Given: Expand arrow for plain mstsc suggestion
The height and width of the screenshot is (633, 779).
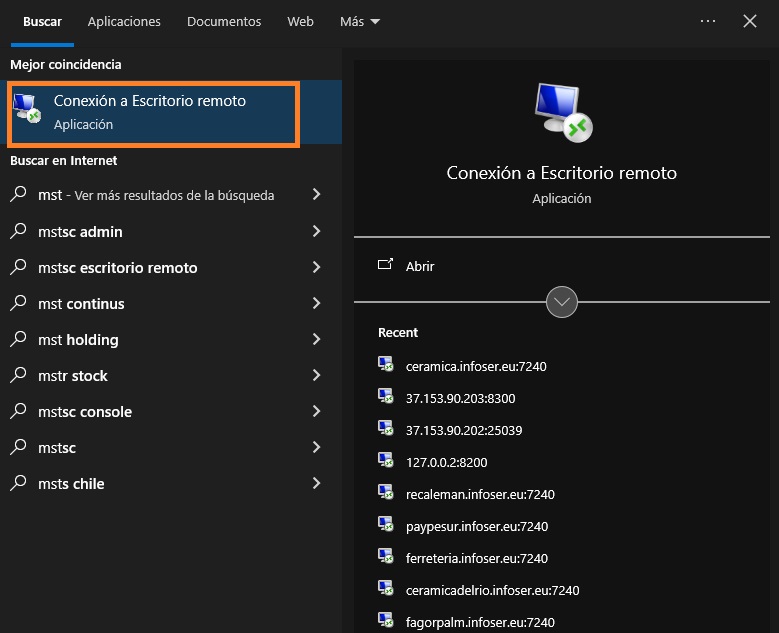Looking at the screenshot, I should (316, 447).
